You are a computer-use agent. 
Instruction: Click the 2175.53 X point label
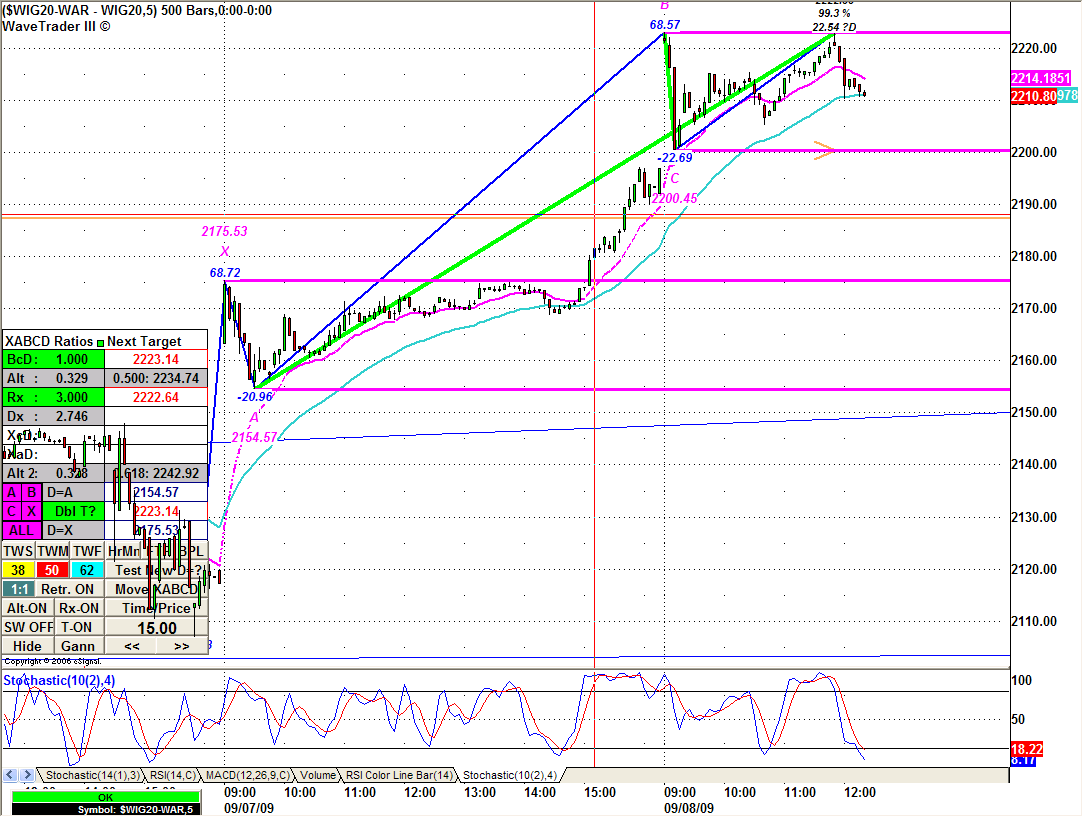pyautogui.click(x=224, y=231)
